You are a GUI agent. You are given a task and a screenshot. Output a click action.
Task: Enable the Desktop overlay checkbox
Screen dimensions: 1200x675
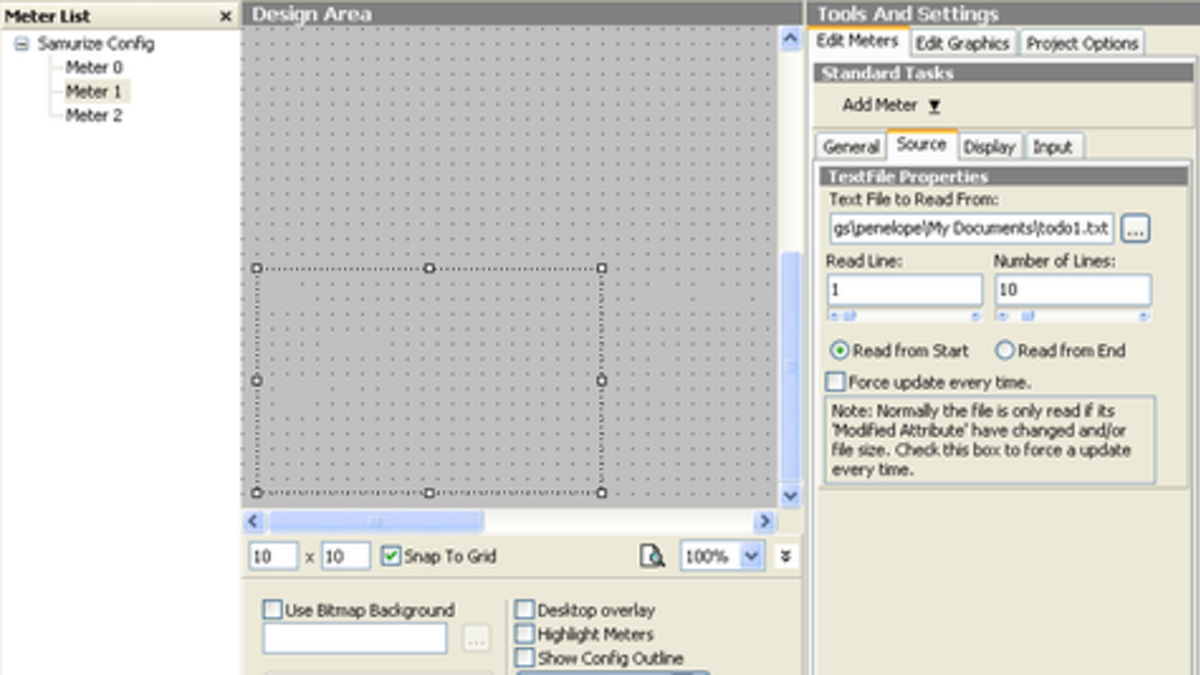[x=525, y=610]
